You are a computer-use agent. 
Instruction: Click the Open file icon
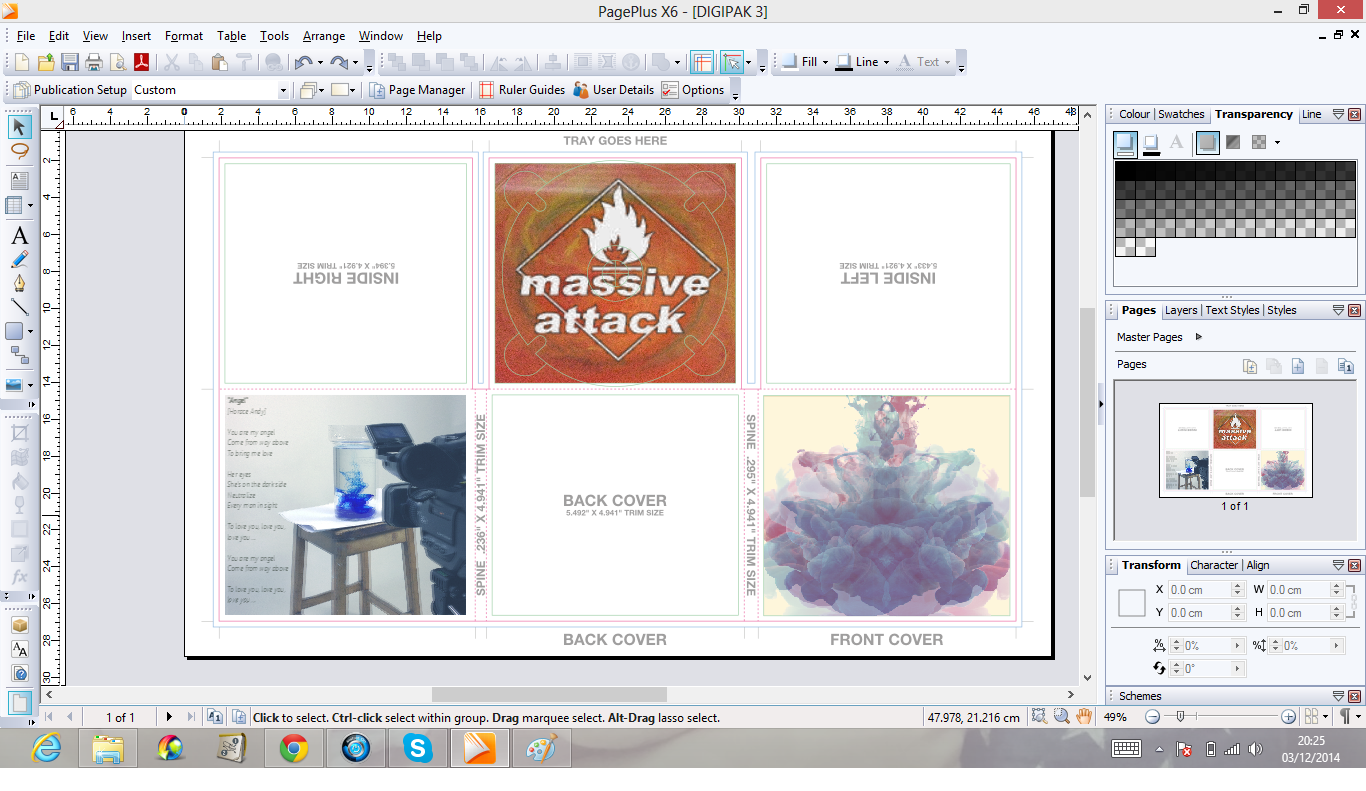46,62
